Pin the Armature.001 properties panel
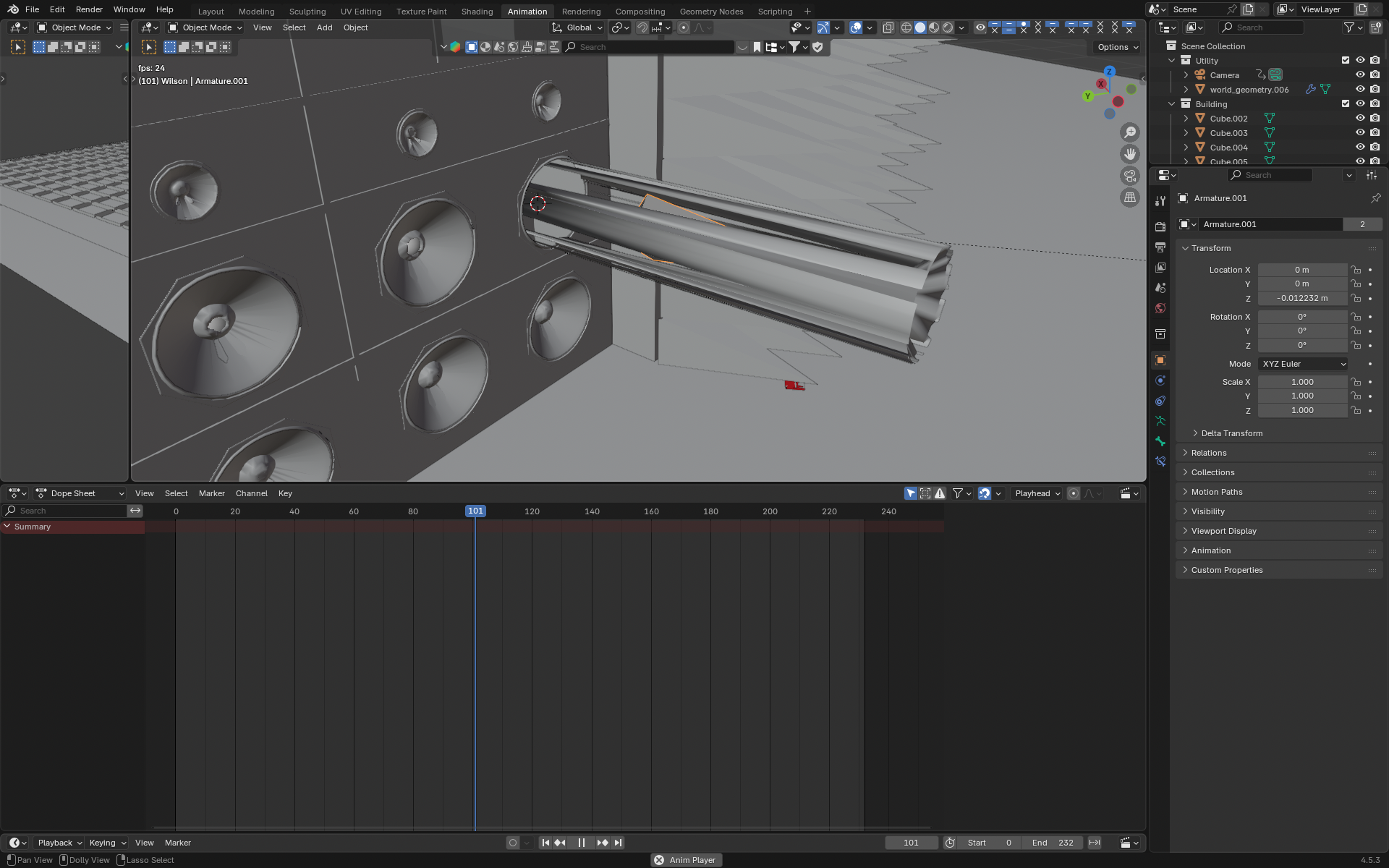This screenshot has width=1389, height=868. pos(1375,198)
